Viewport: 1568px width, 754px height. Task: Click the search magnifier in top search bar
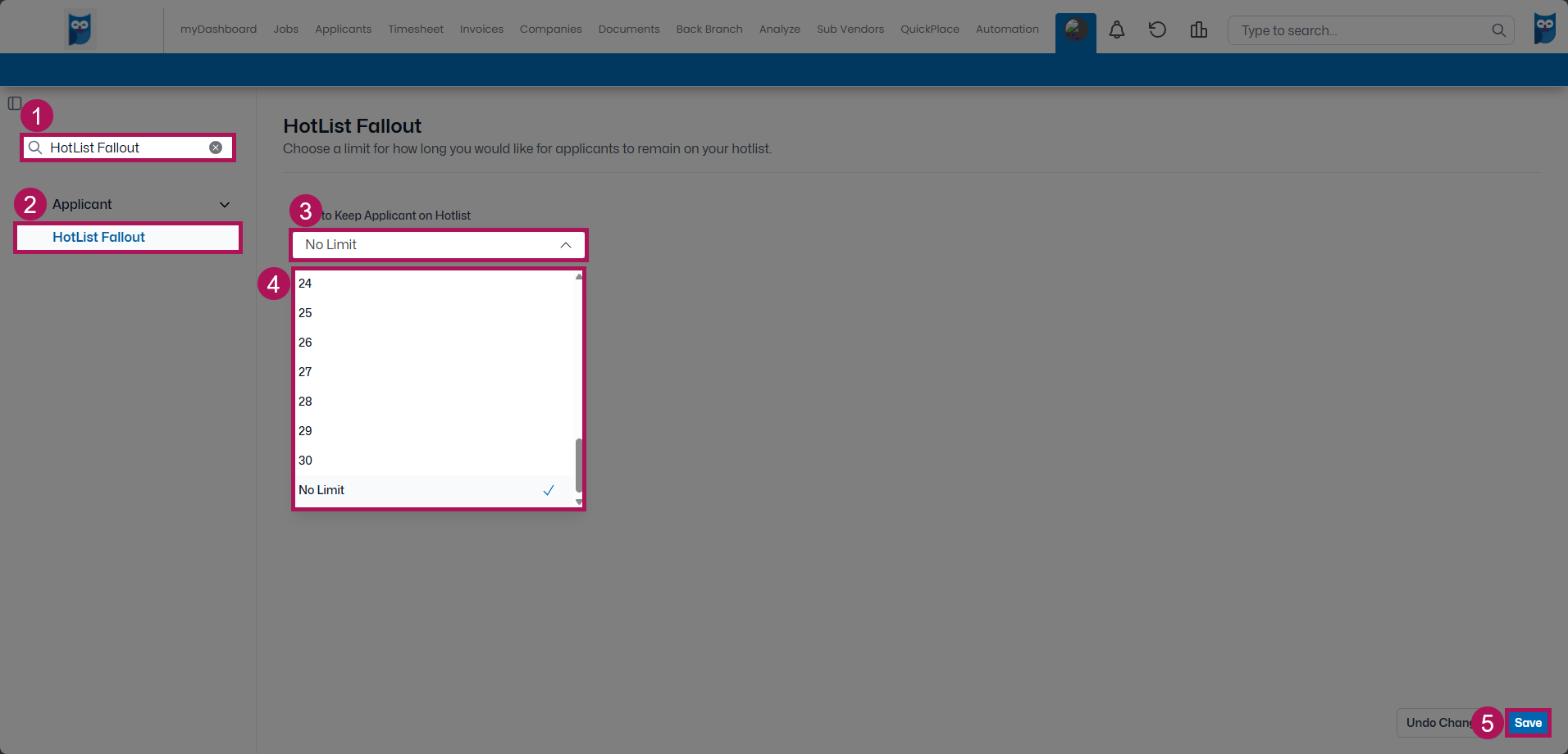(1498, 30)
